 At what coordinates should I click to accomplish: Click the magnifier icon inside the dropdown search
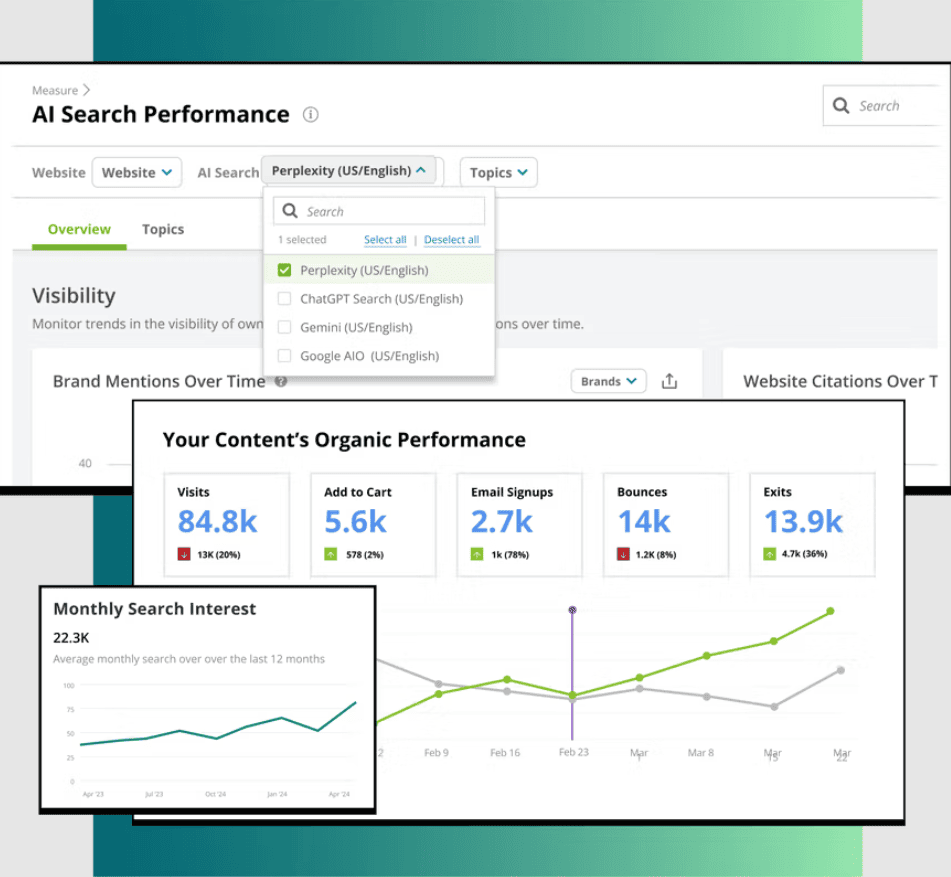(290, 211)
